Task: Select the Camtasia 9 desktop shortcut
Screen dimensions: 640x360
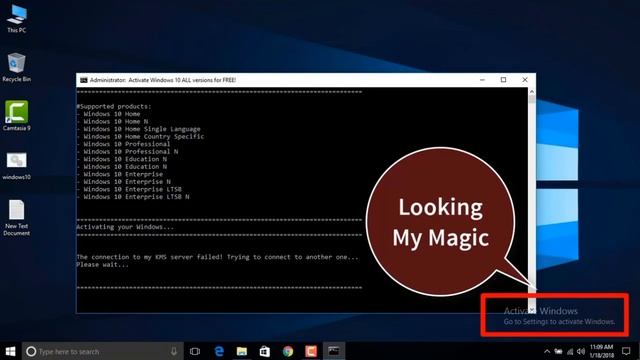Action: pos(16,116)
